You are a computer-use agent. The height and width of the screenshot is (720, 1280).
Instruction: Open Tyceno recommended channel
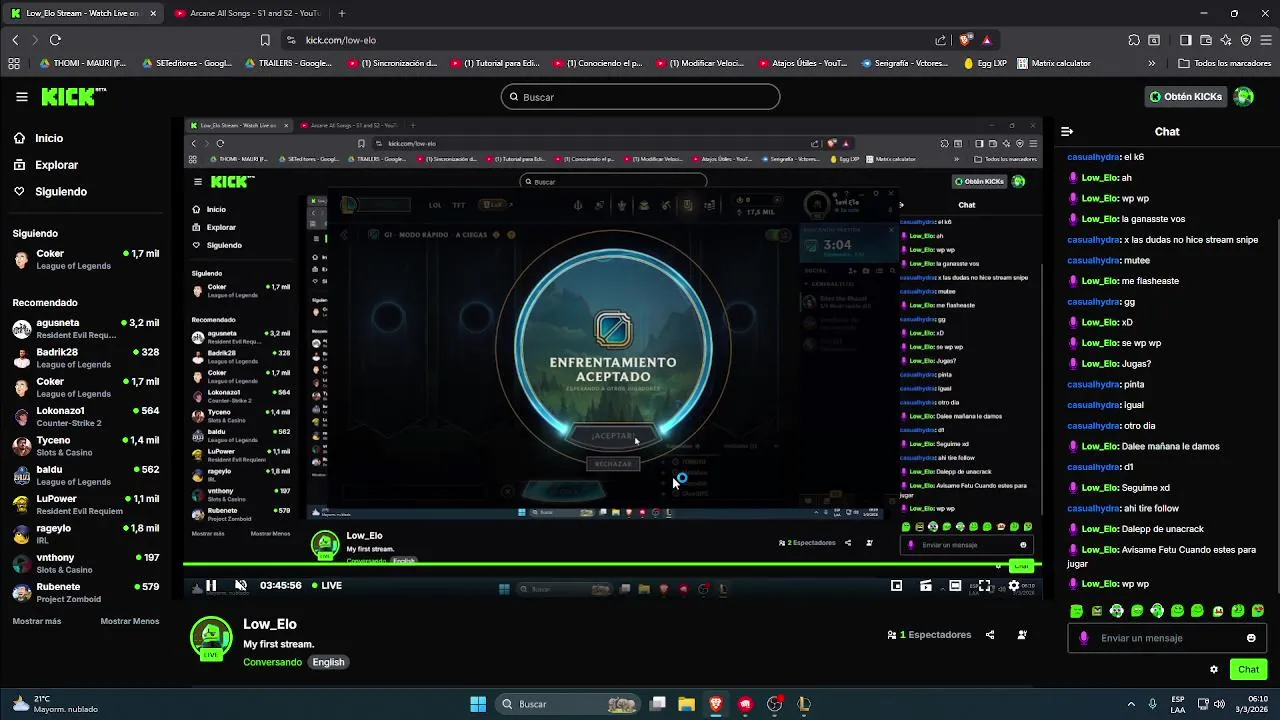pyautogui.click(x=85, y=446)
